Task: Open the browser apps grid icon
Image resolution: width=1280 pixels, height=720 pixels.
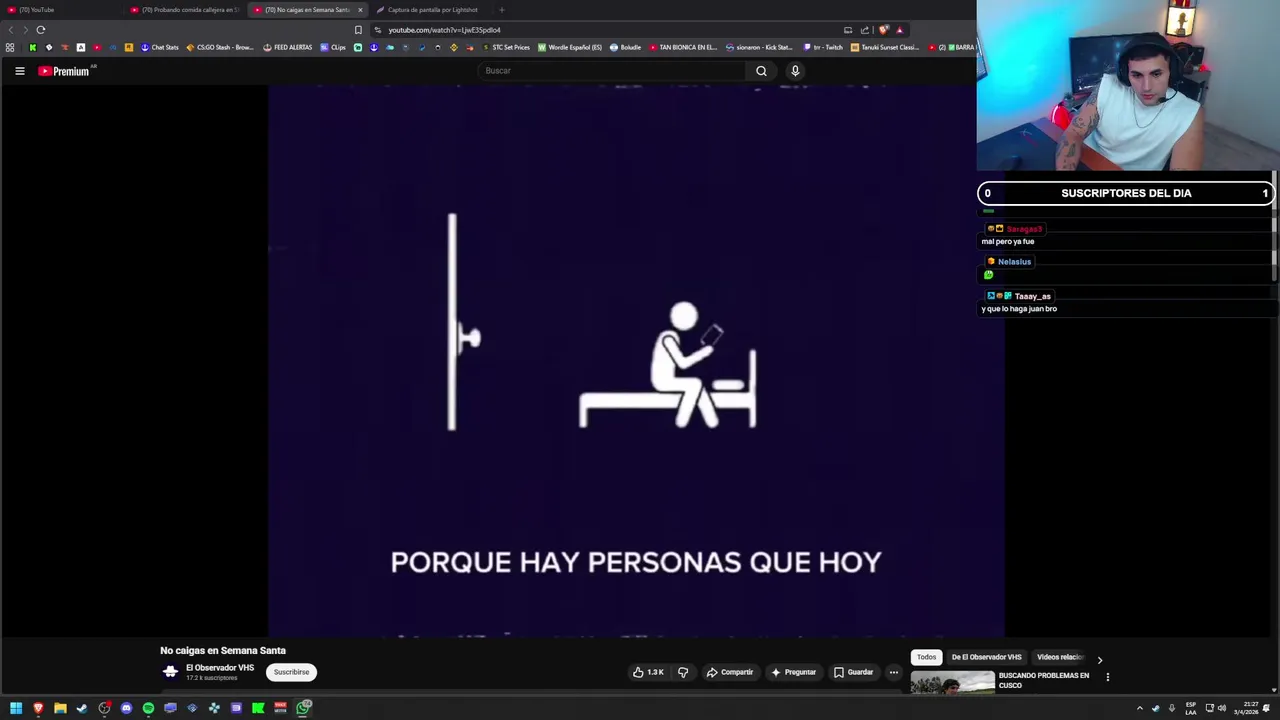Action: tap(10, 47)
